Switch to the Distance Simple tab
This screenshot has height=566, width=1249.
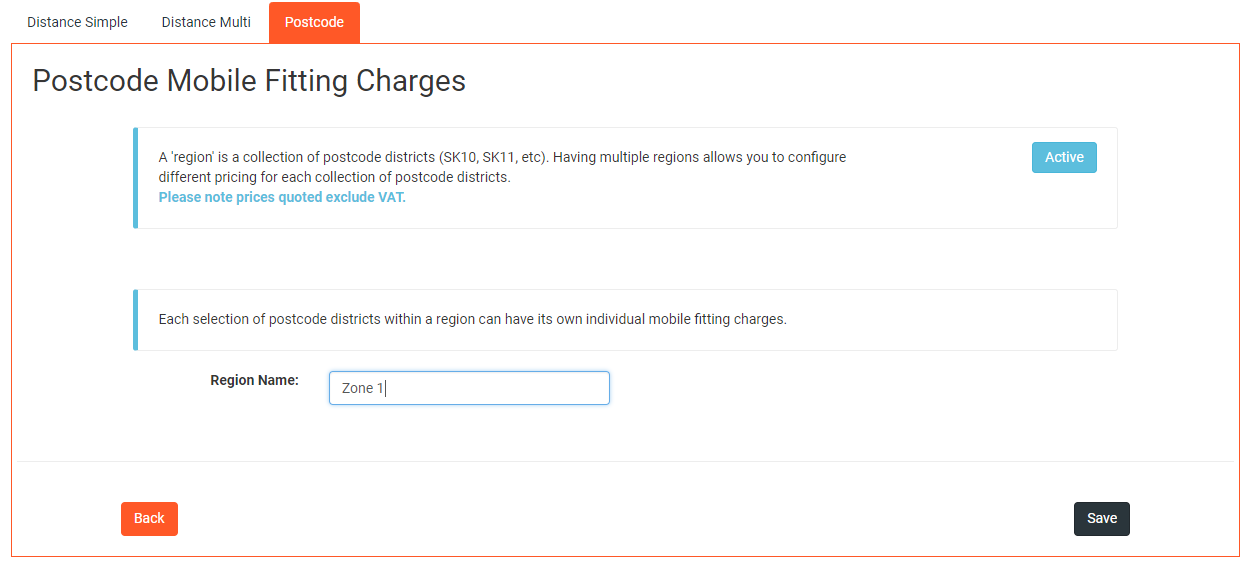(x=77, y=22)
